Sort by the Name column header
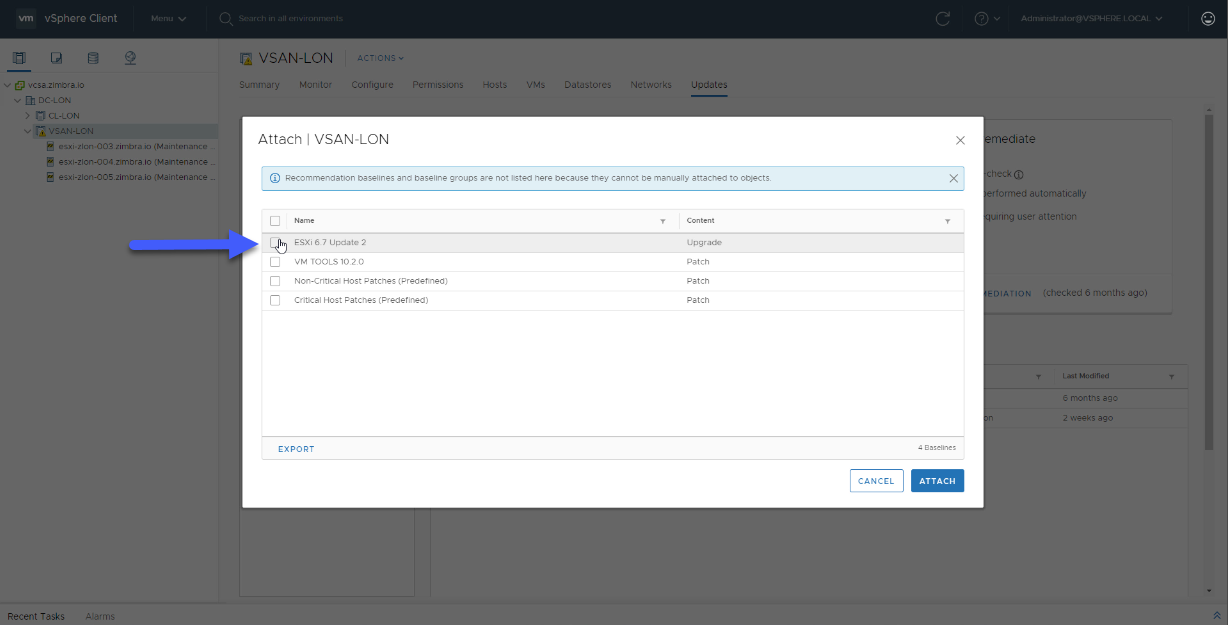1228x625 pixels. pos(304,221)
